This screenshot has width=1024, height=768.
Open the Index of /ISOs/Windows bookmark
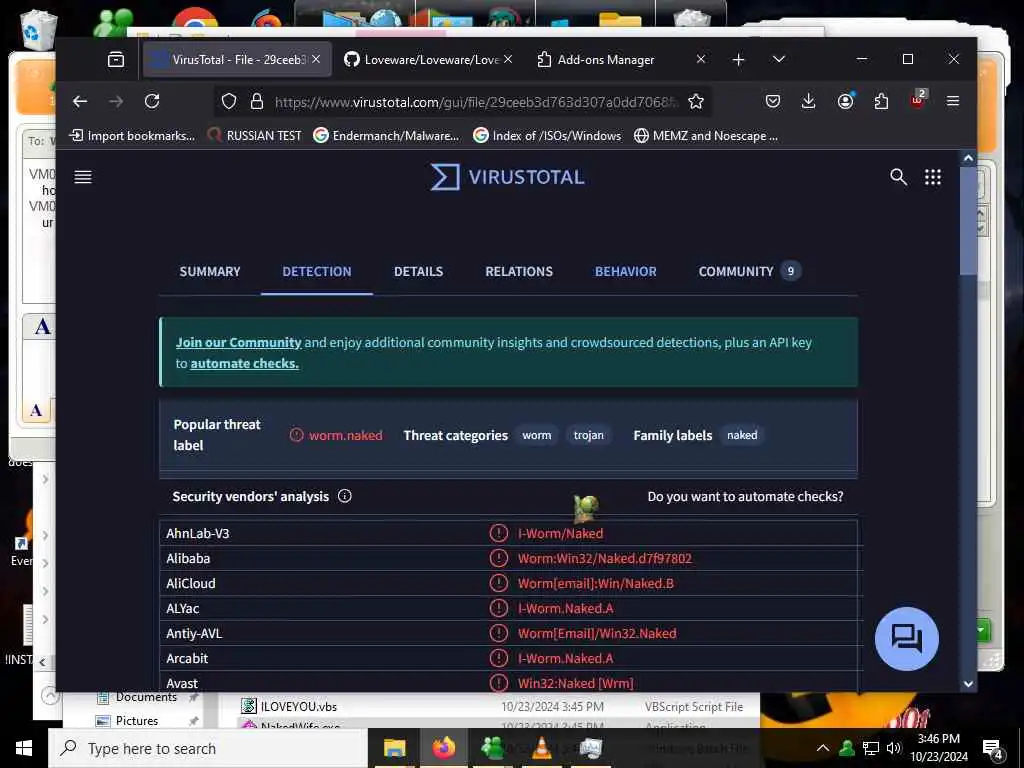coord(547,136)
